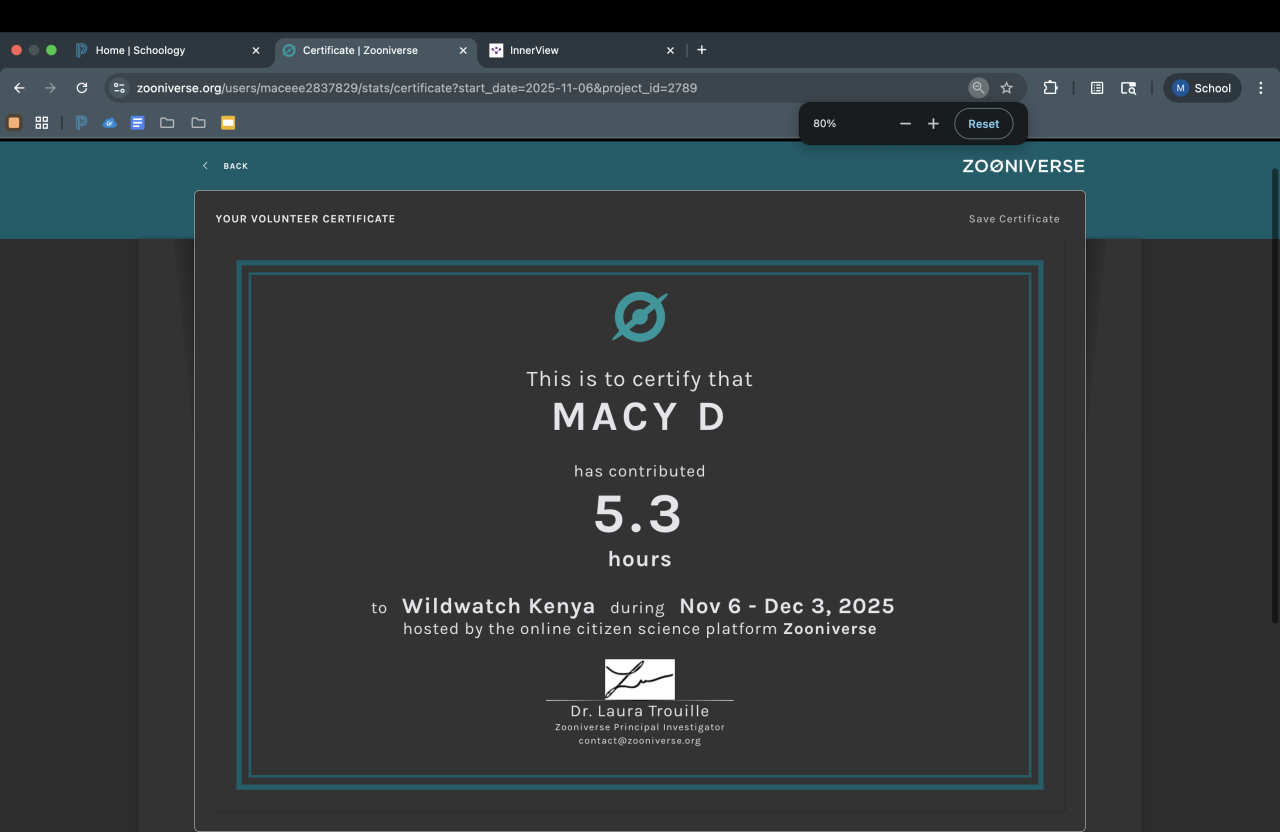Open the Chrome three-dot menu
Viewport: 1280px width, 832px height.
tap(1261, 88)
